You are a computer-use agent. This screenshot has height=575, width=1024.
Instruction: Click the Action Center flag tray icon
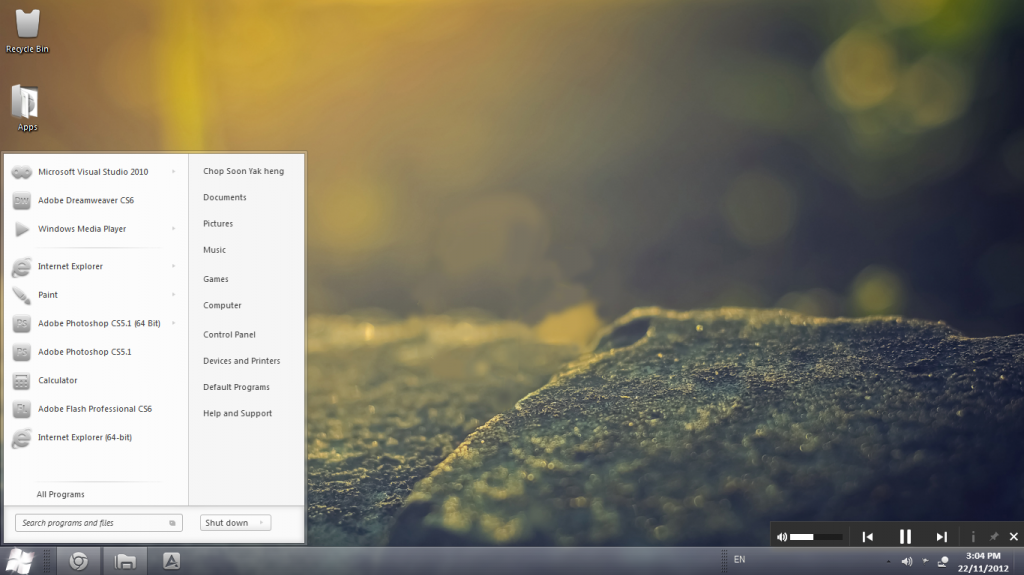925,561
